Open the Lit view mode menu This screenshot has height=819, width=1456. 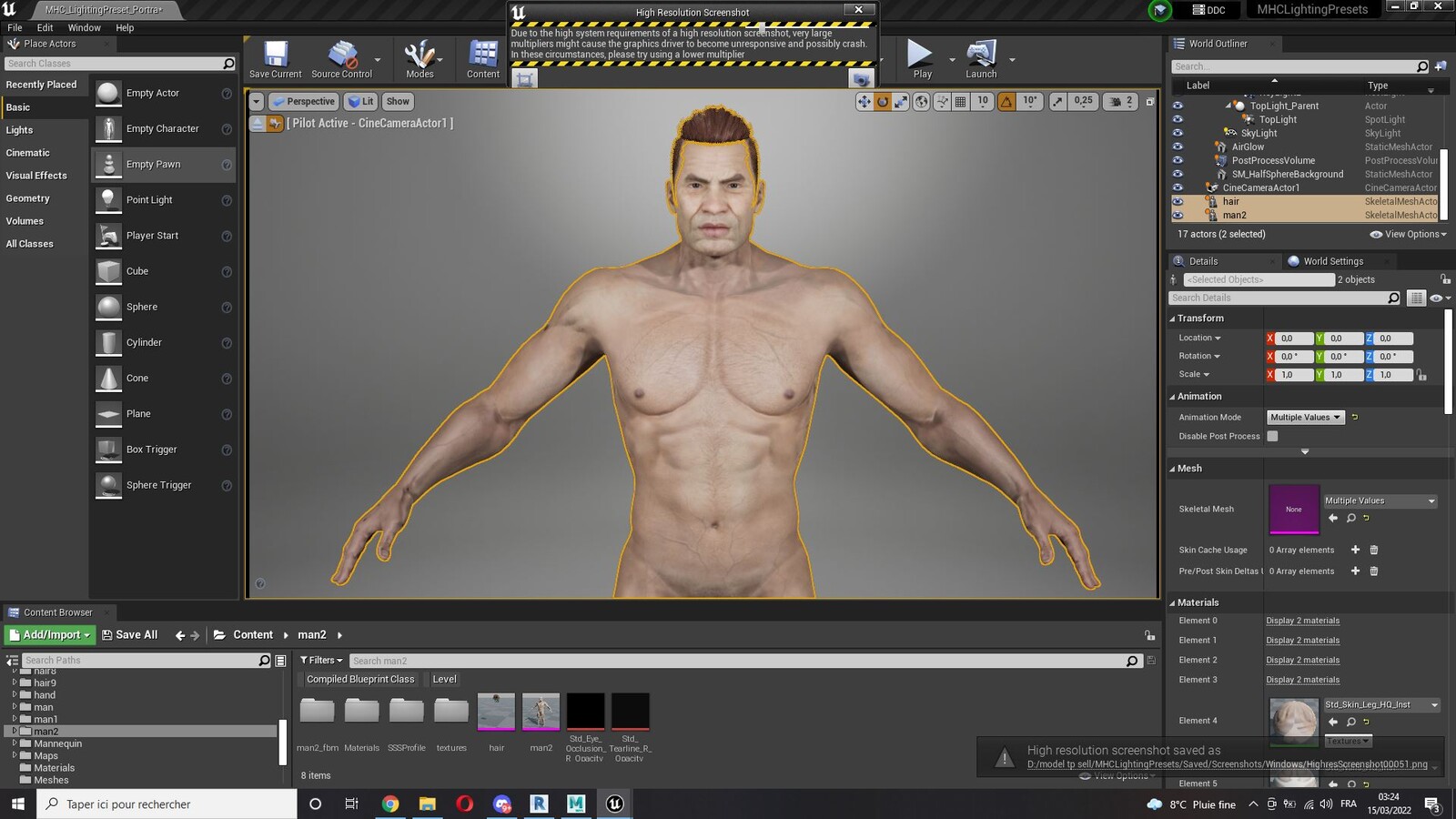pos(361,102)
